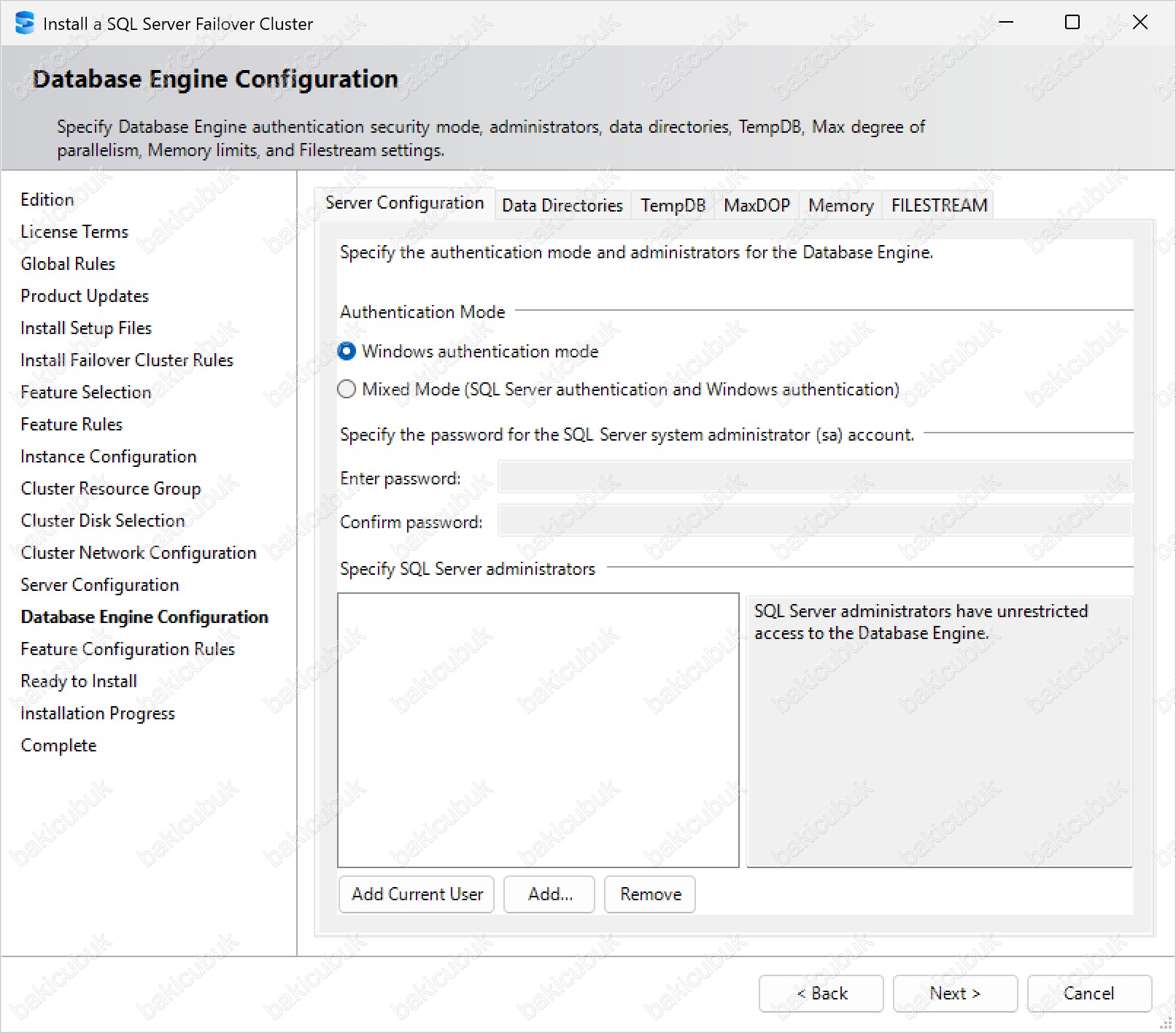Viewport: 1176px width, 1033px height.
Task: Click the Enter password field
Action: click(x=814, y=478)
